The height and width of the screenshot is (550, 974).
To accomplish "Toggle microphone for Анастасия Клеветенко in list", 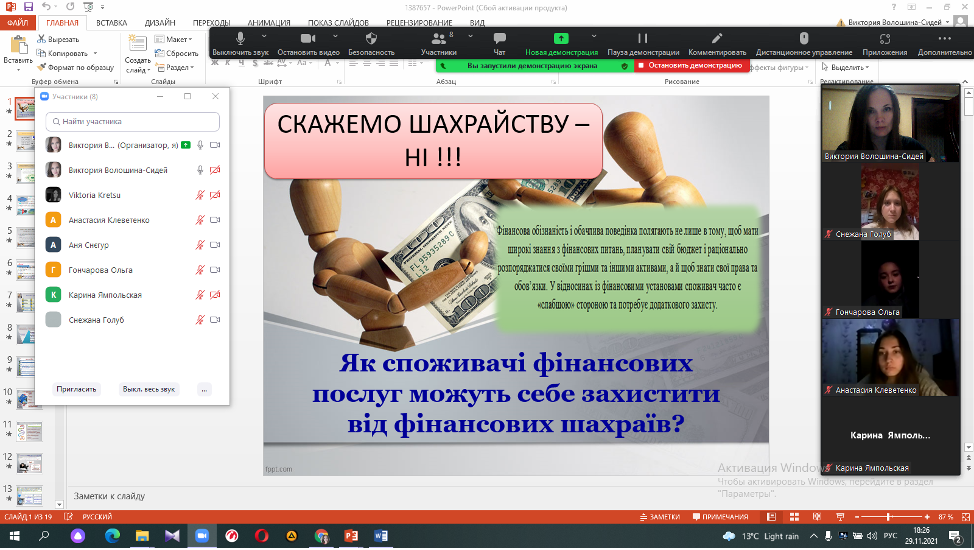I will tap(200, 220).
